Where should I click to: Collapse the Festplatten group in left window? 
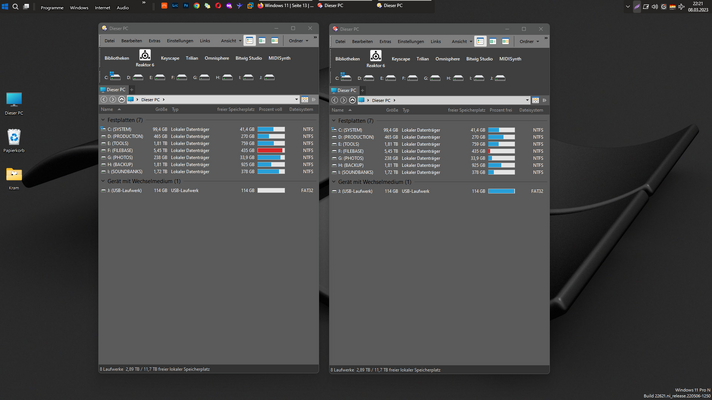[x=102, y=120]
